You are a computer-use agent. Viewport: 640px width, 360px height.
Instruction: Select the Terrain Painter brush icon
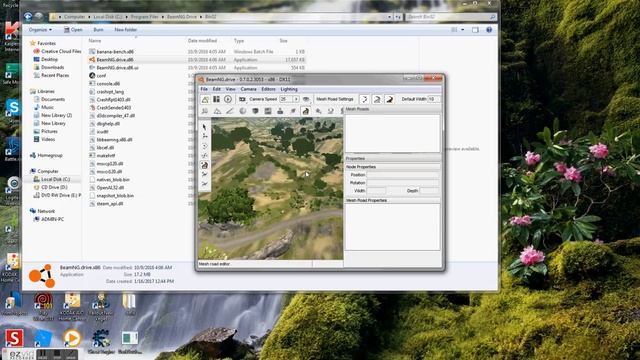click(230, 111)
